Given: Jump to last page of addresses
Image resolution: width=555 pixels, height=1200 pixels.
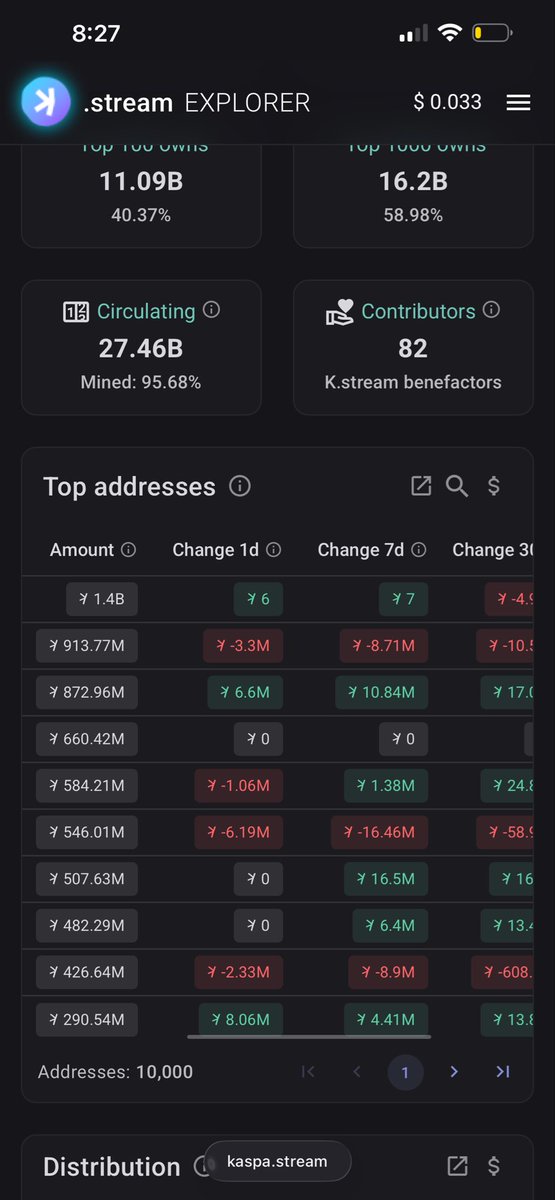Looking at the screenshot, I should coord(503,1071).
